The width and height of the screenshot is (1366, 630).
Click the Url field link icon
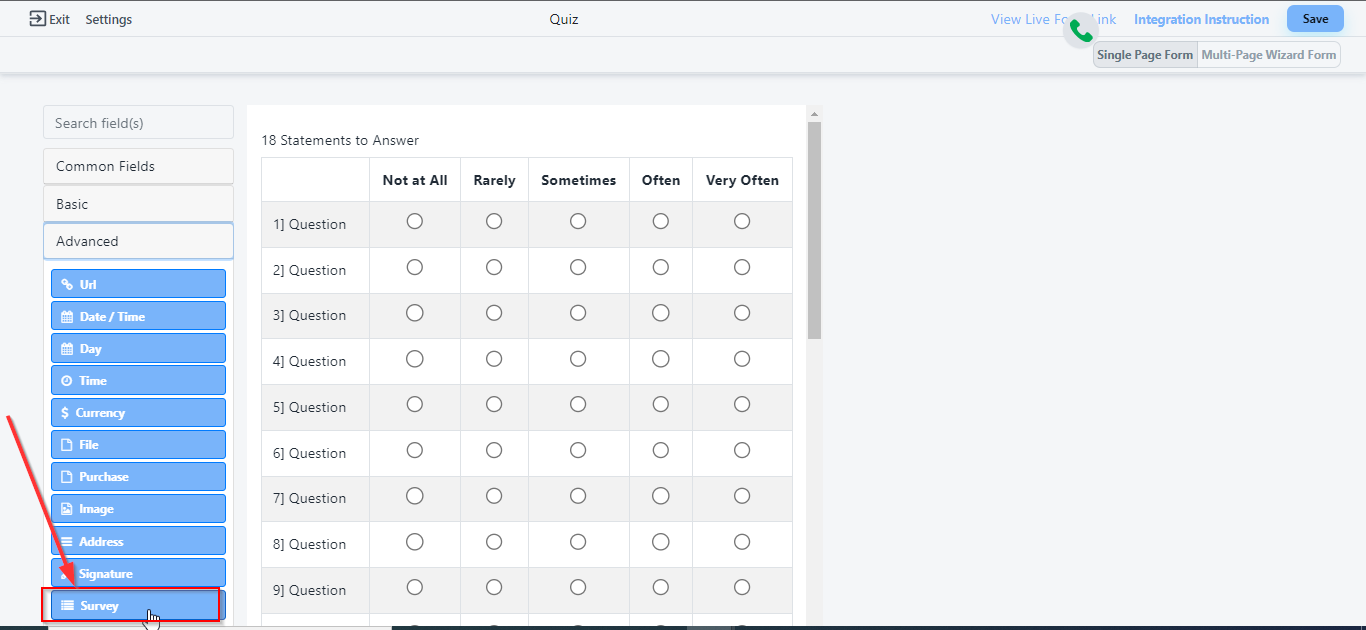(67, 284)
